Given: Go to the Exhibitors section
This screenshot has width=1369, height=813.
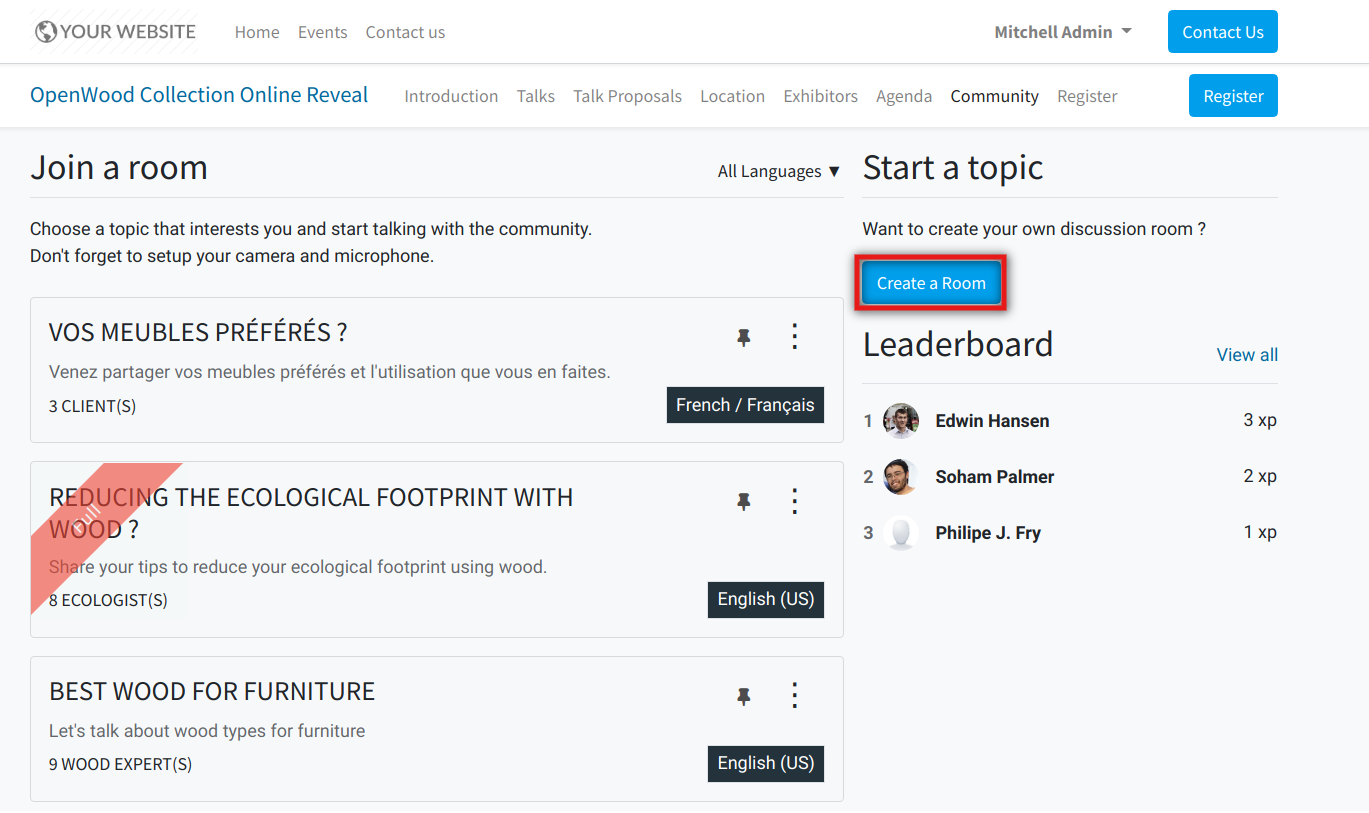Looking at the screenshot, I should 820,96.
